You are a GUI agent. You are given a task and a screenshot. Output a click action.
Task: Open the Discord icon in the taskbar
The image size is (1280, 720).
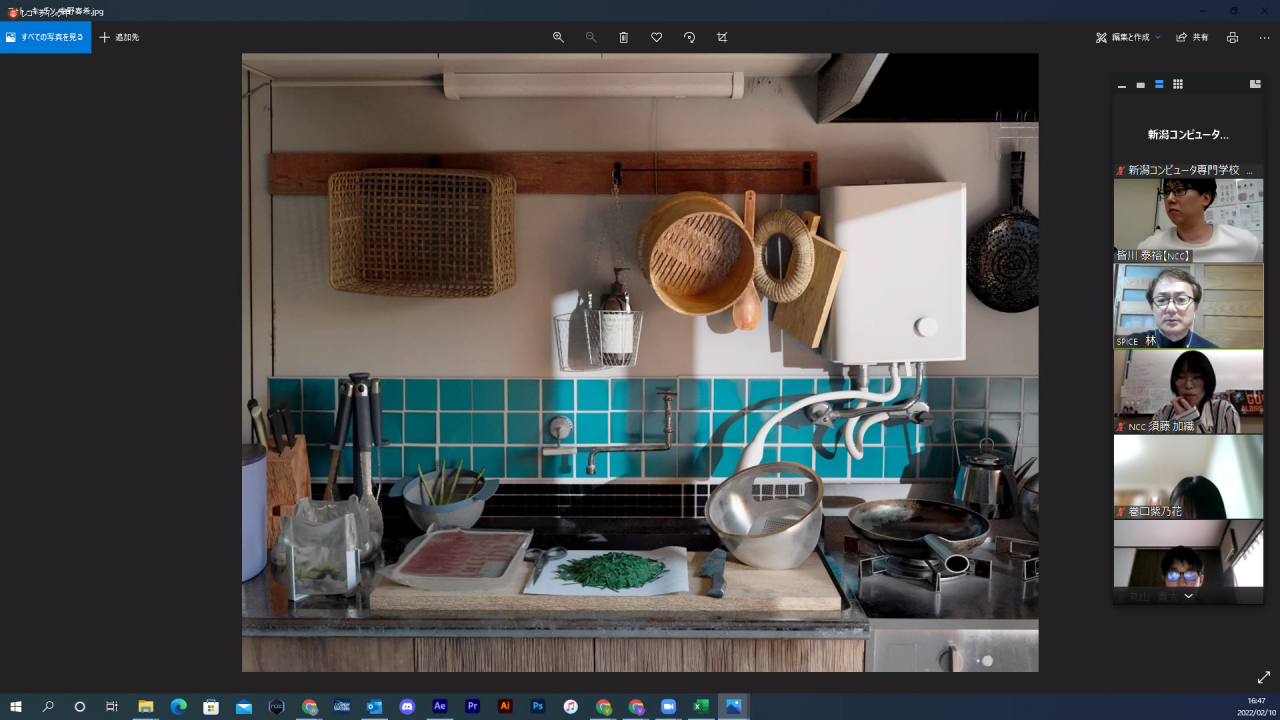pos(407,706)
